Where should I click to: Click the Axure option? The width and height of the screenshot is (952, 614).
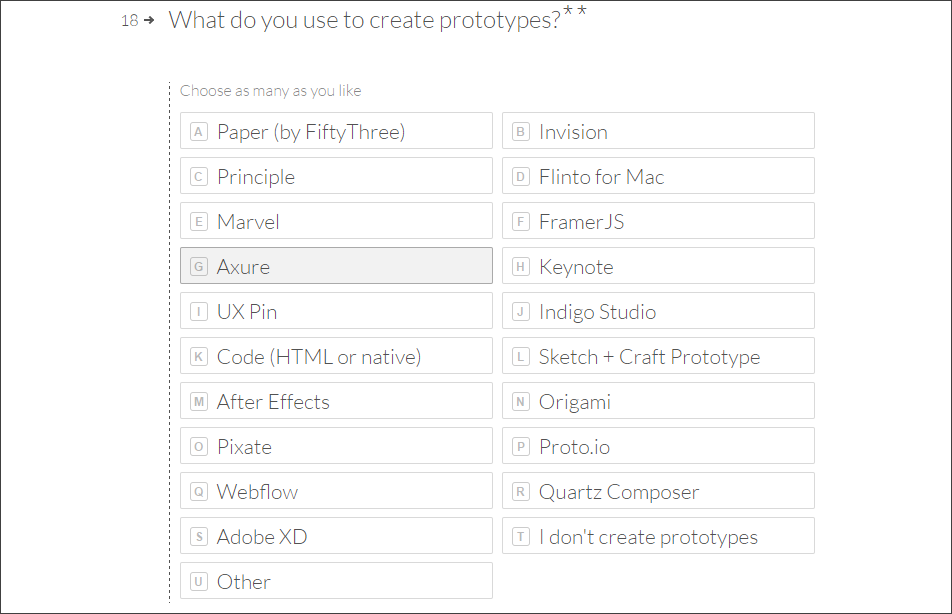click(x=336, y=266)
